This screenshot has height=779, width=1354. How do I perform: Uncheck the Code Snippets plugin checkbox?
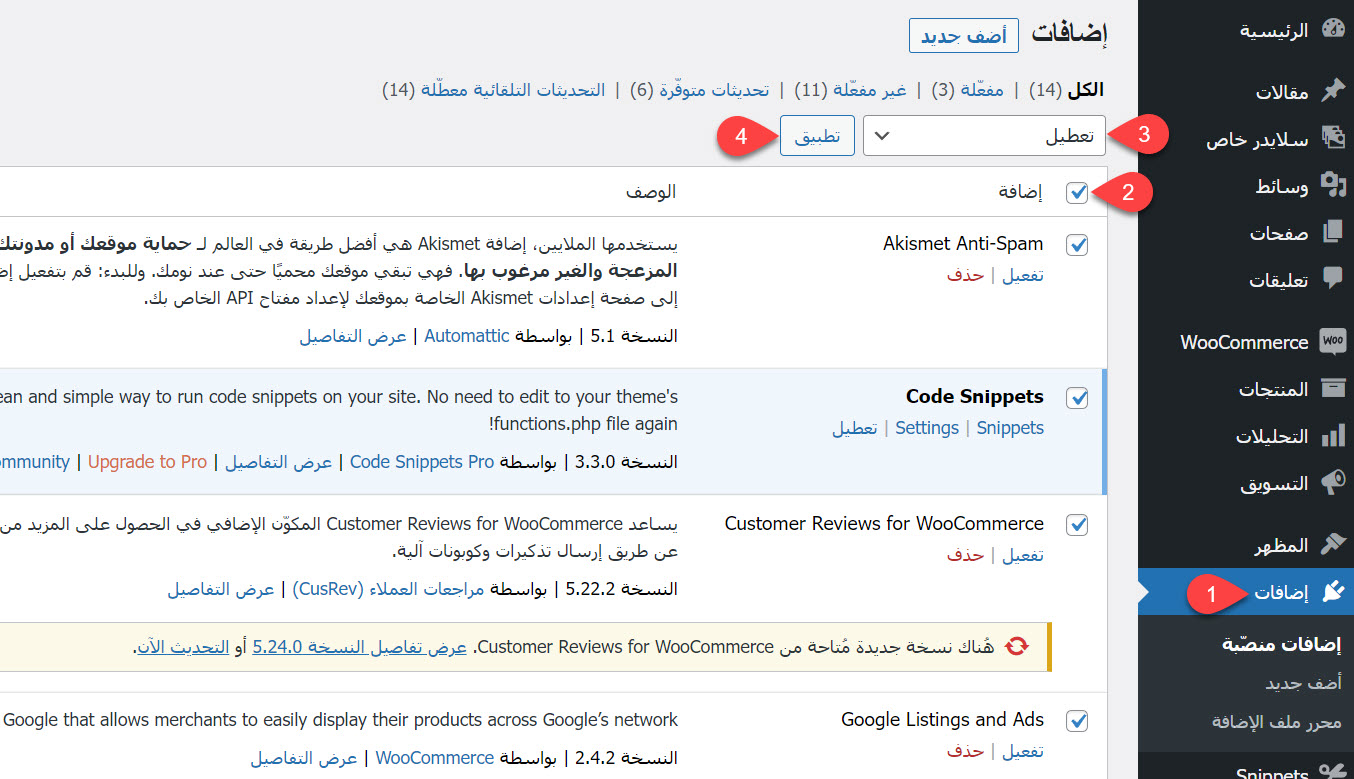(x=1077, y=397)
